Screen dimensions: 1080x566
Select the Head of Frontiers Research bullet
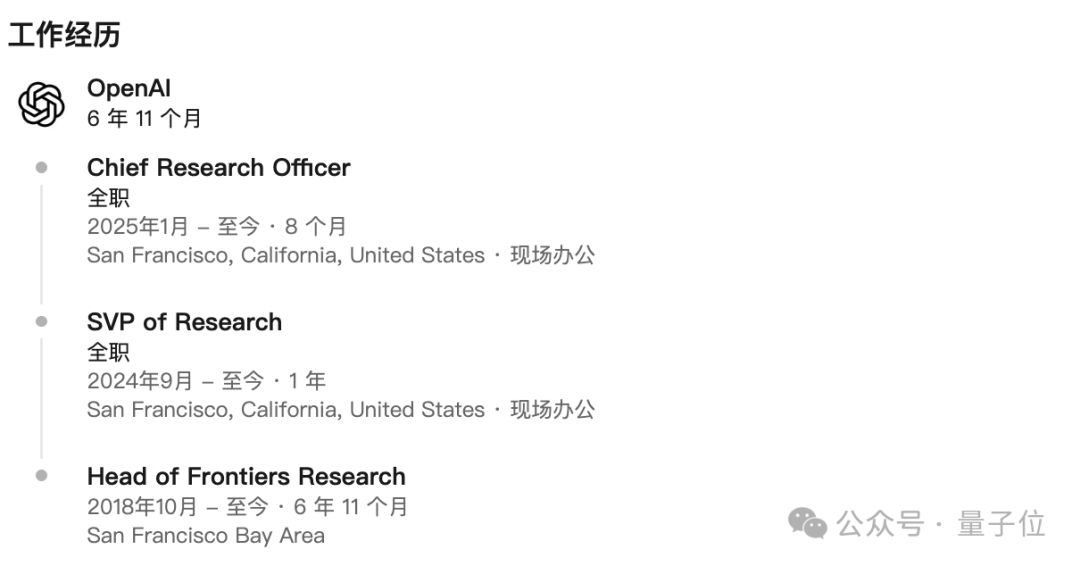pyautogui.click(x=41, y=476)
